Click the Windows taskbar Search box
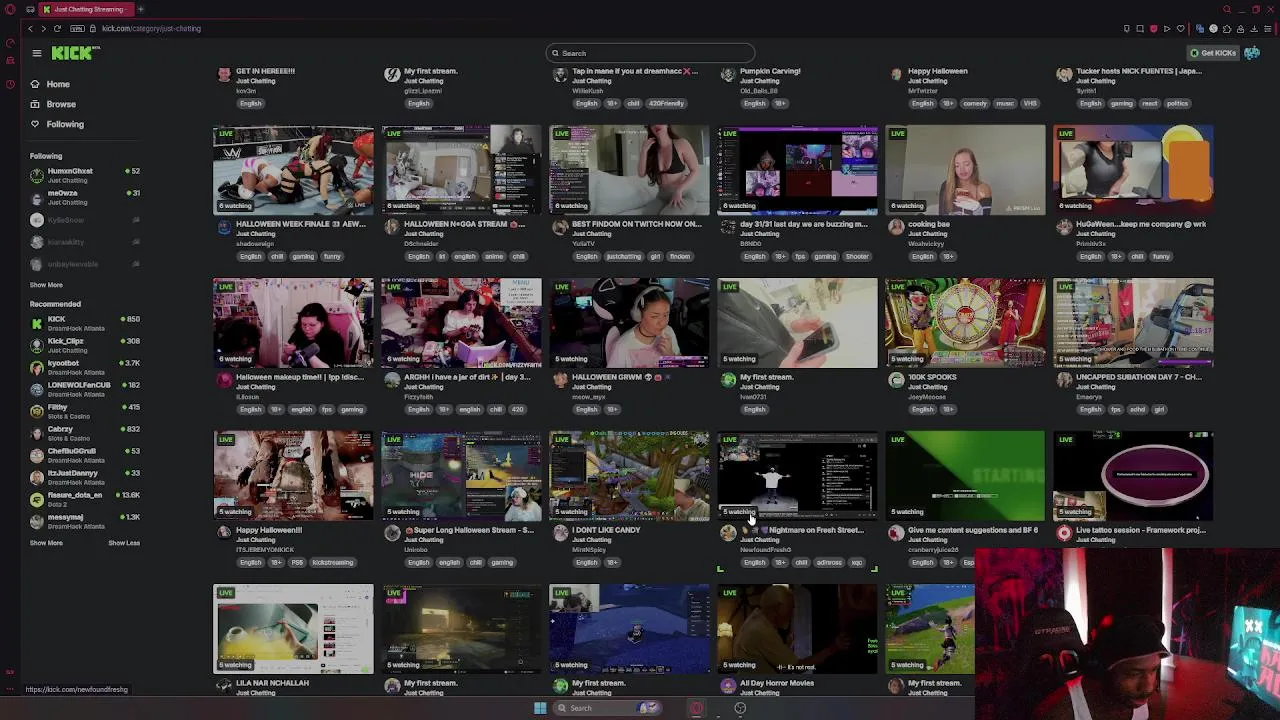Viewport: 1280px width, 720px height. point(609,708)
